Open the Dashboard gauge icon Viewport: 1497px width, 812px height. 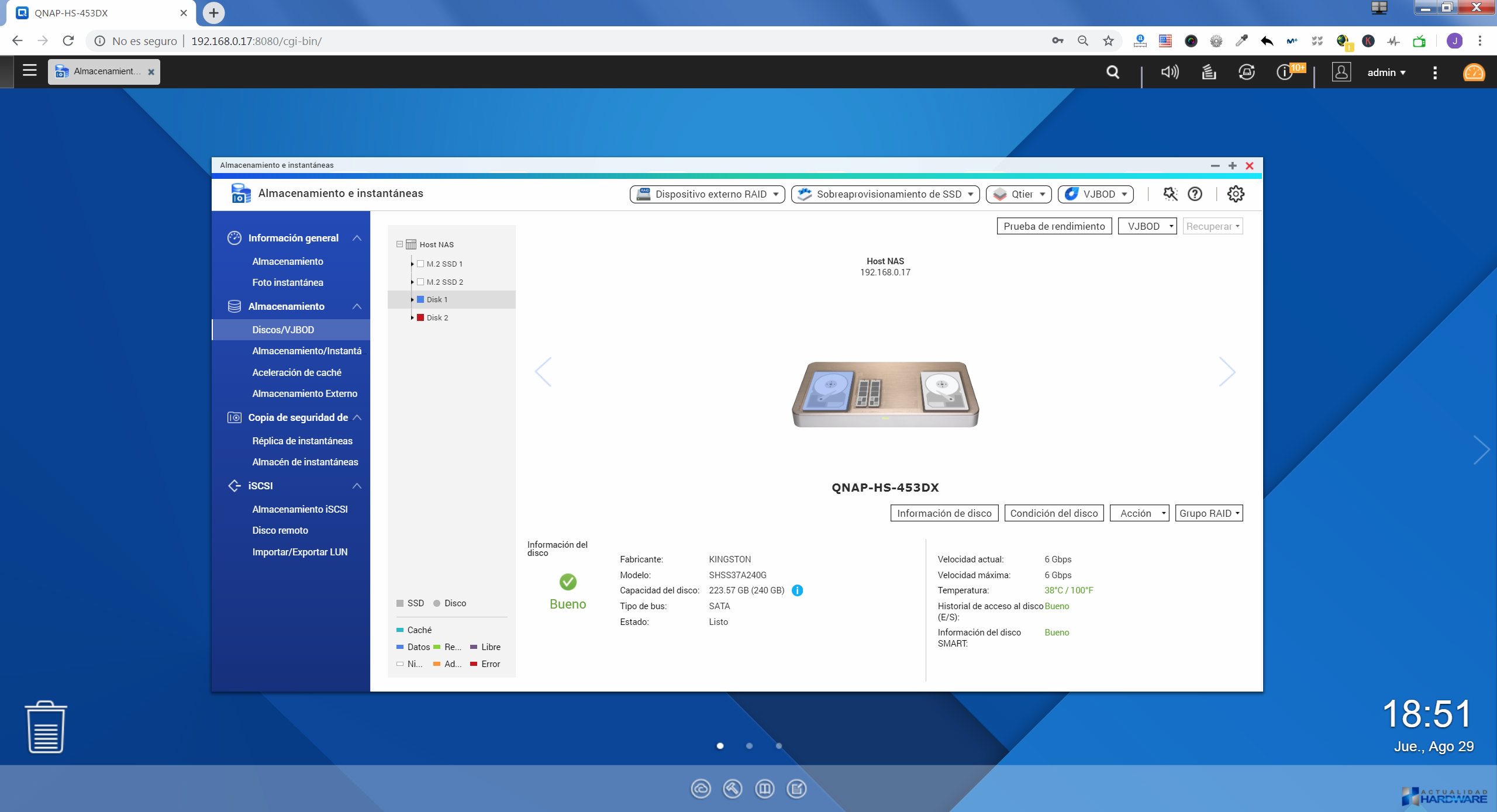coord(1474,72)
